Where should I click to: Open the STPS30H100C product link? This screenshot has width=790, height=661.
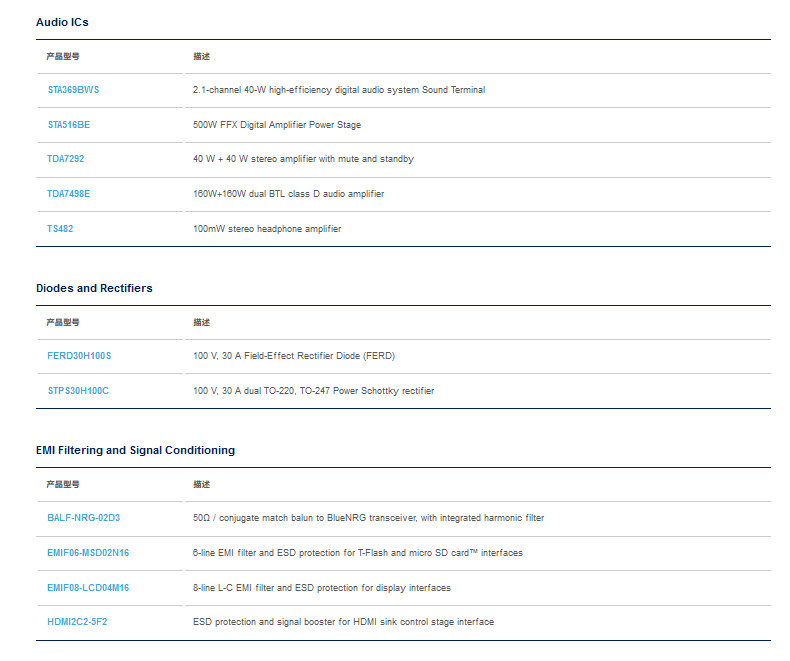tap(78, 390)
